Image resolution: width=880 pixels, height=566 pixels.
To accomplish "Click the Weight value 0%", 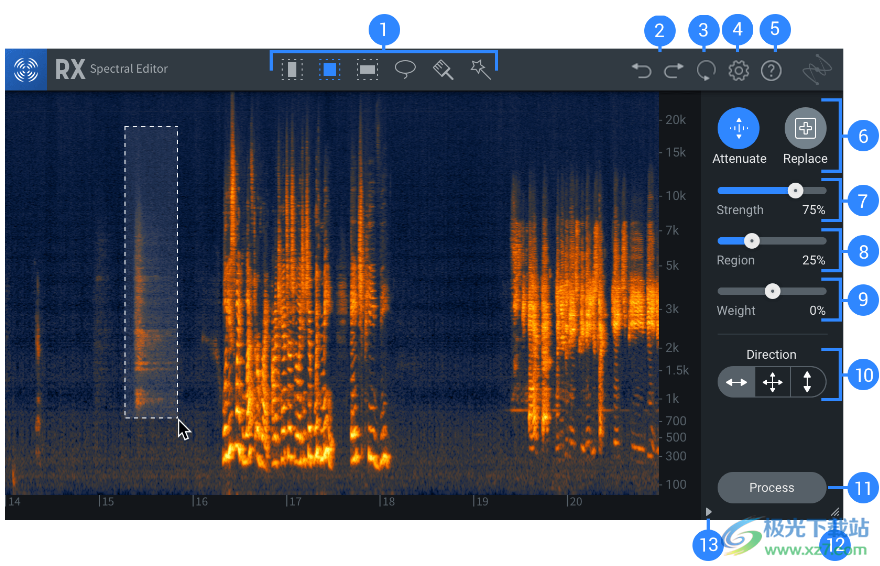I will (817, 311).
